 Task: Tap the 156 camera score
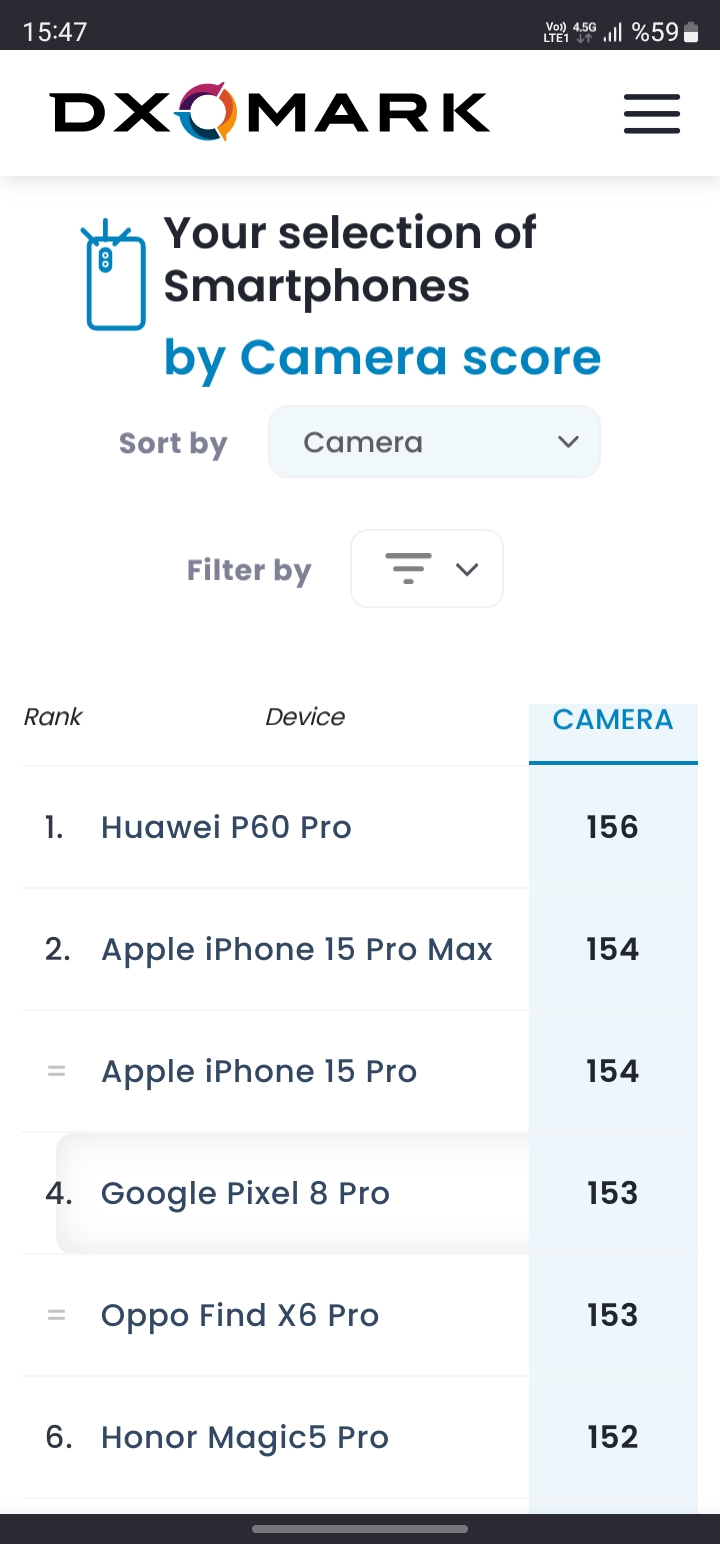(x=612, y=827)
